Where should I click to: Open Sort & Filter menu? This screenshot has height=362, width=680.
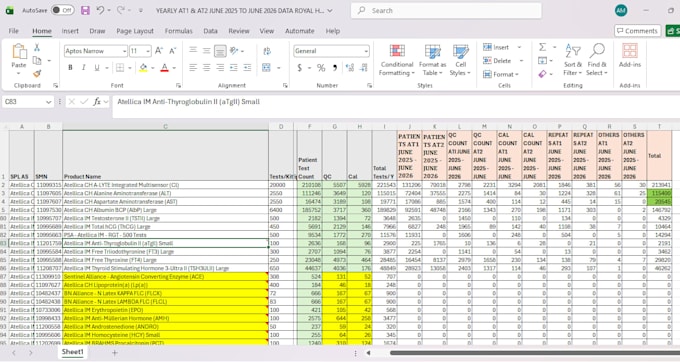(x=573, y=60)
